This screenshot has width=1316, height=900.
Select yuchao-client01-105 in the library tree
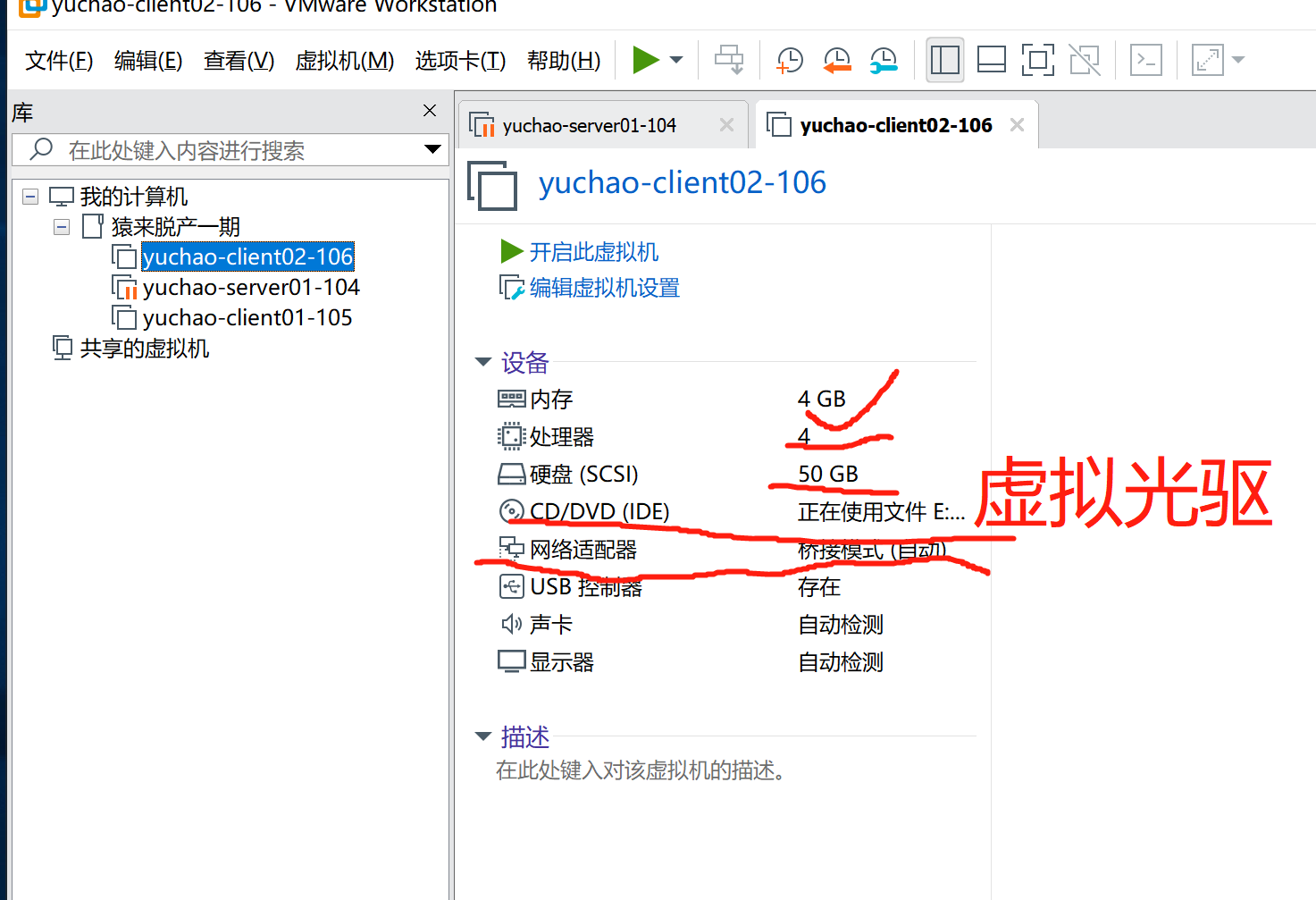tap(247, 318)
